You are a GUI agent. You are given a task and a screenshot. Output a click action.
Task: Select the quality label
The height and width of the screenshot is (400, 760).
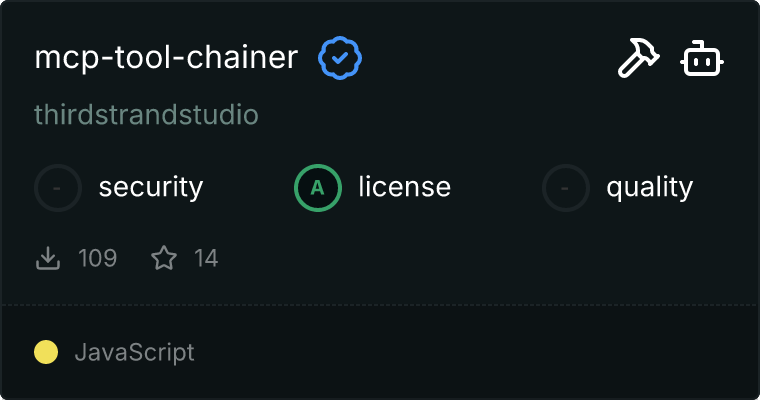pyautogui.click(x=649, y=187)
